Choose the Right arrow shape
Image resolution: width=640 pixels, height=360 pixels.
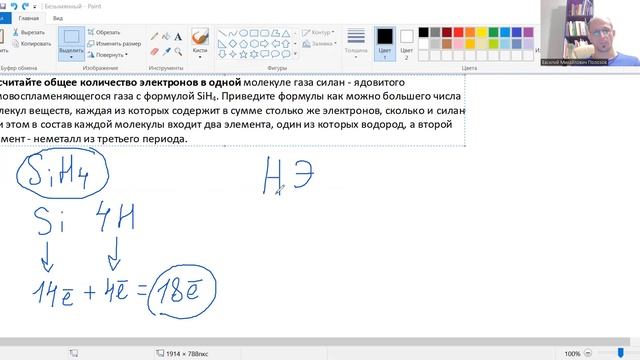(264, 44)
